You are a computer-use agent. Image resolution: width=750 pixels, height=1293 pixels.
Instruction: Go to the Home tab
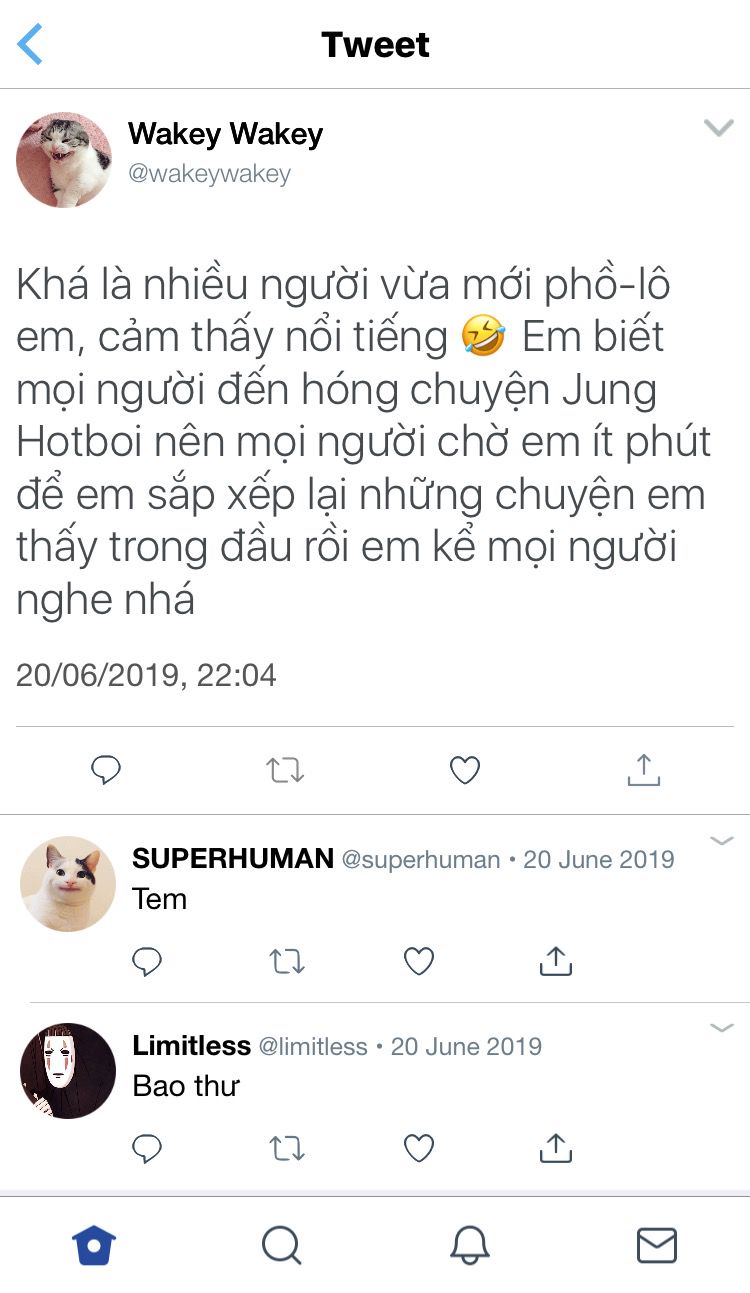click(94, 1245)
